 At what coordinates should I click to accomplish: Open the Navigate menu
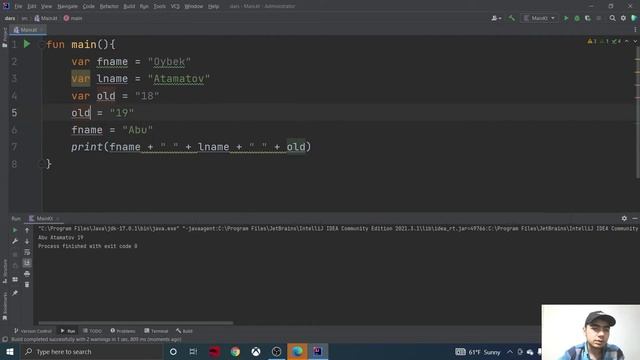tap(67, 7)
